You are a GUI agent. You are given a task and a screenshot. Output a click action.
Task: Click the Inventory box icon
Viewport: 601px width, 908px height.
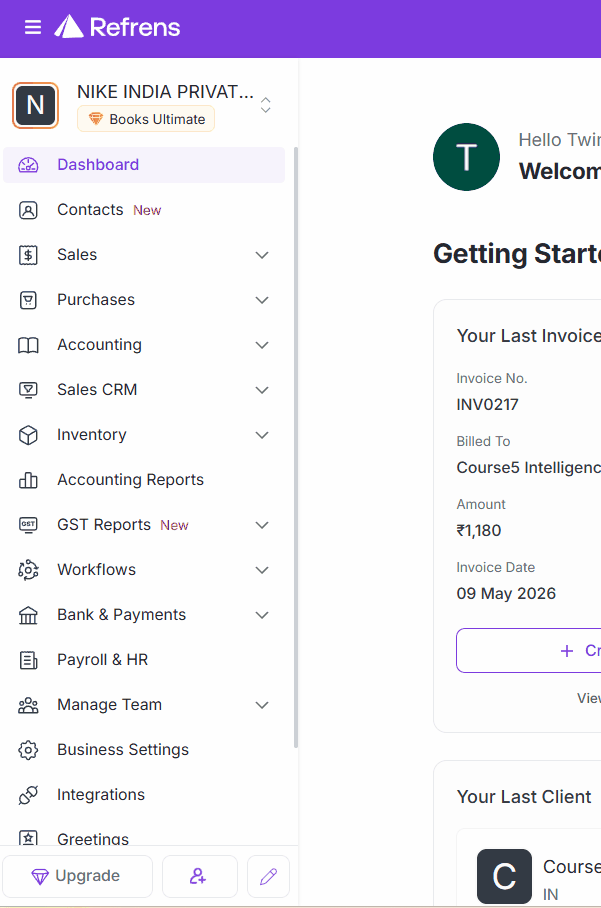pyautogui.click(x=28, y=435)
